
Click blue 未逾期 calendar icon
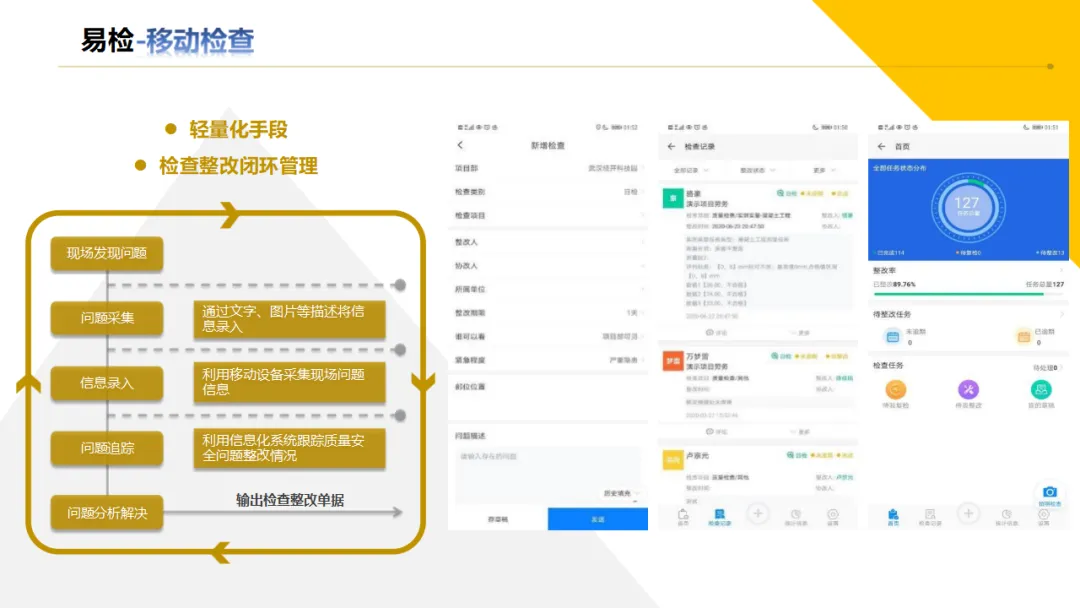coord(893,336)
